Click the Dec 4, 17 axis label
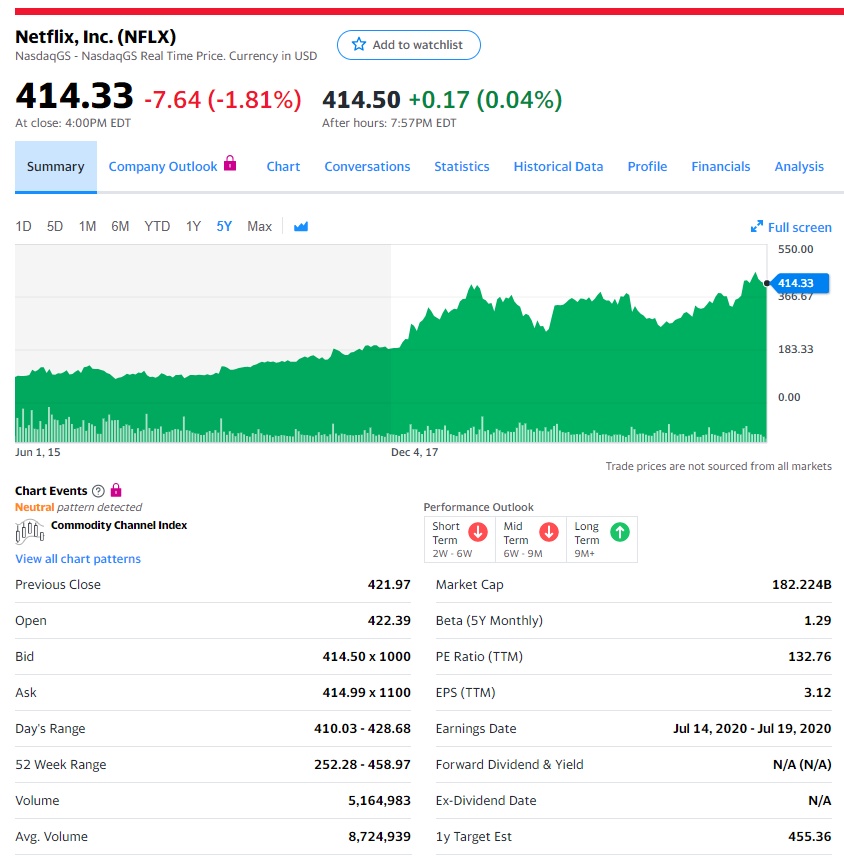844x856 pixels. point(414,452)
